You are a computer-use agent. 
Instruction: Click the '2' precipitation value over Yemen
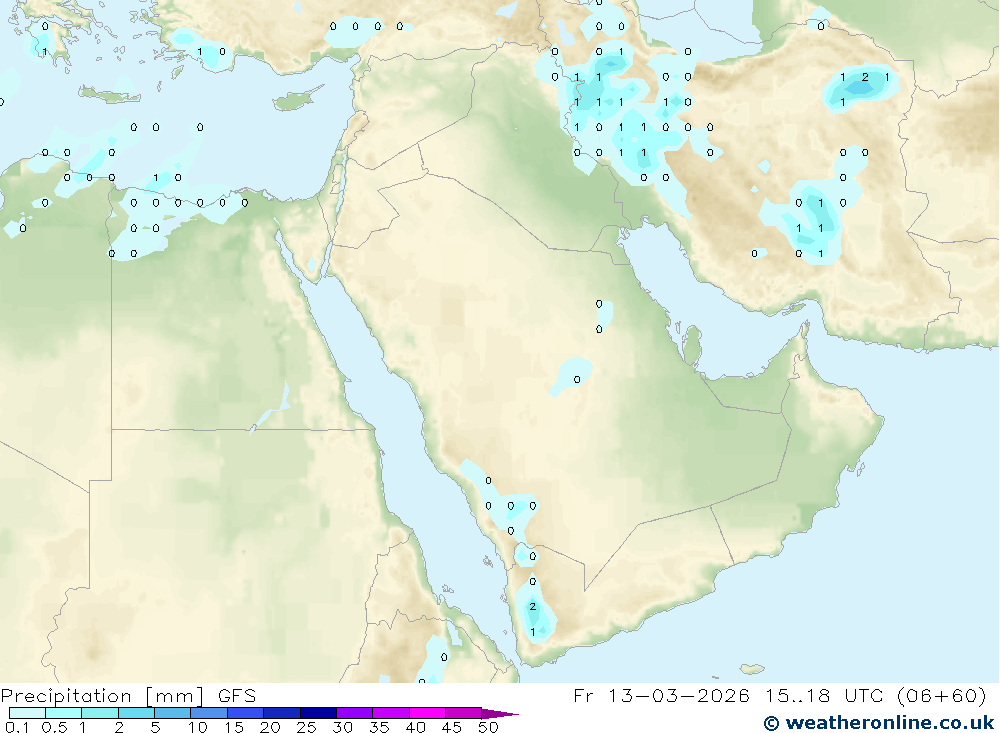click(533, 607)
